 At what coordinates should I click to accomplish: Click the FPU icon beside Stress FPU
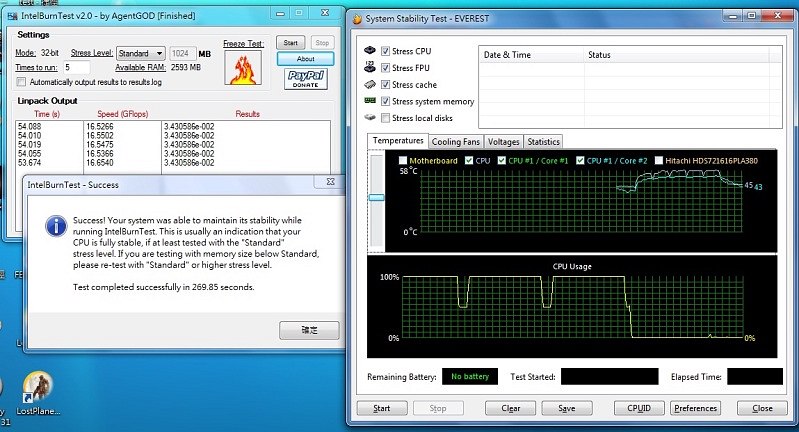[370, 67]
